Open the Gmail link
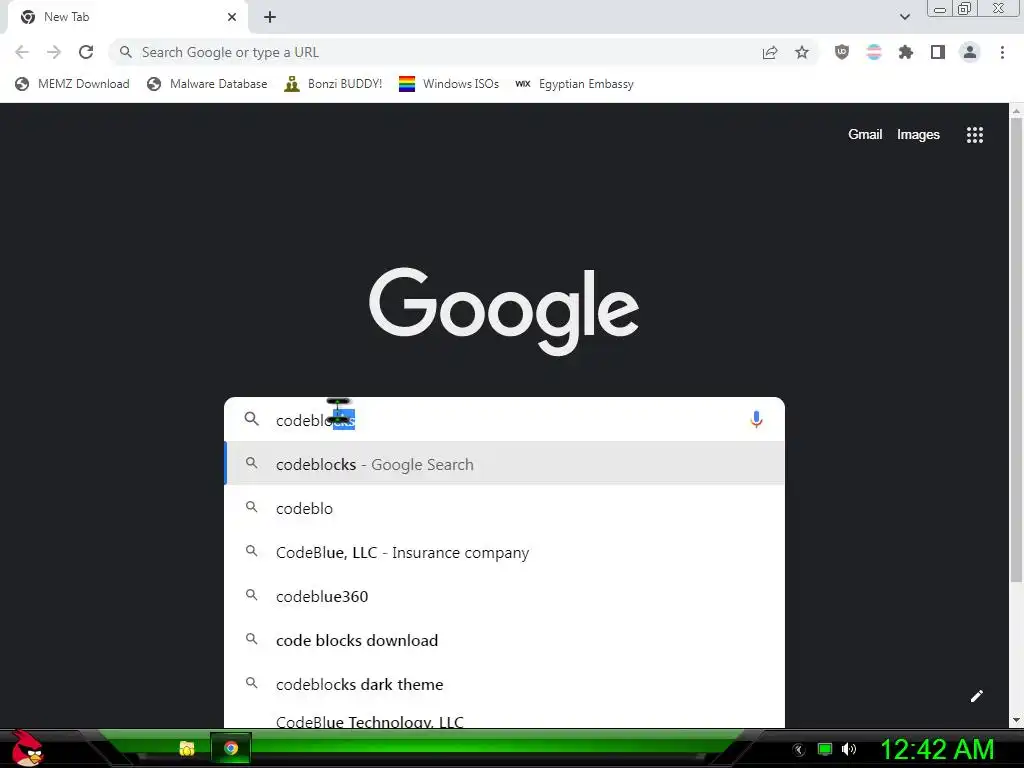 [865, 135]
